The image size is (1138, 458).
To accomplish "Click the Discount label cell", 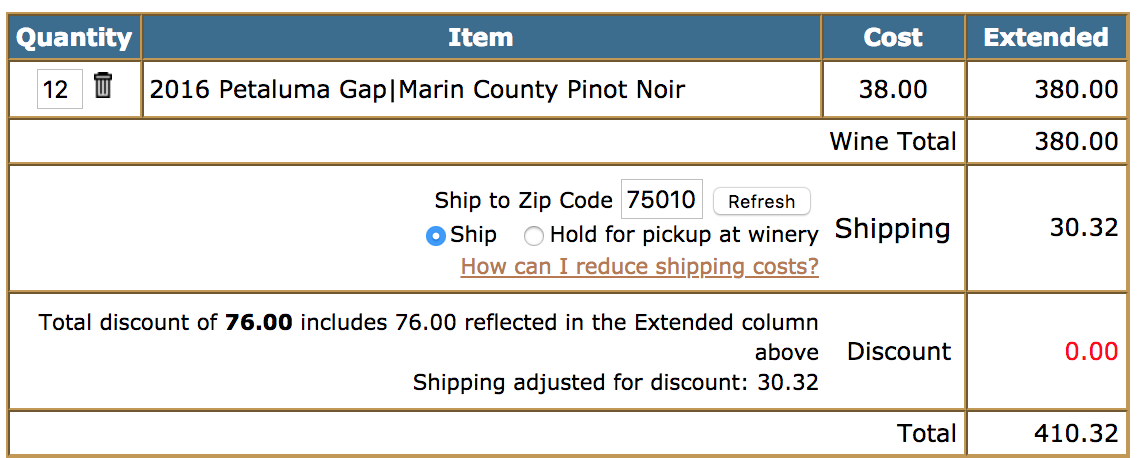I will click(898, 351).
